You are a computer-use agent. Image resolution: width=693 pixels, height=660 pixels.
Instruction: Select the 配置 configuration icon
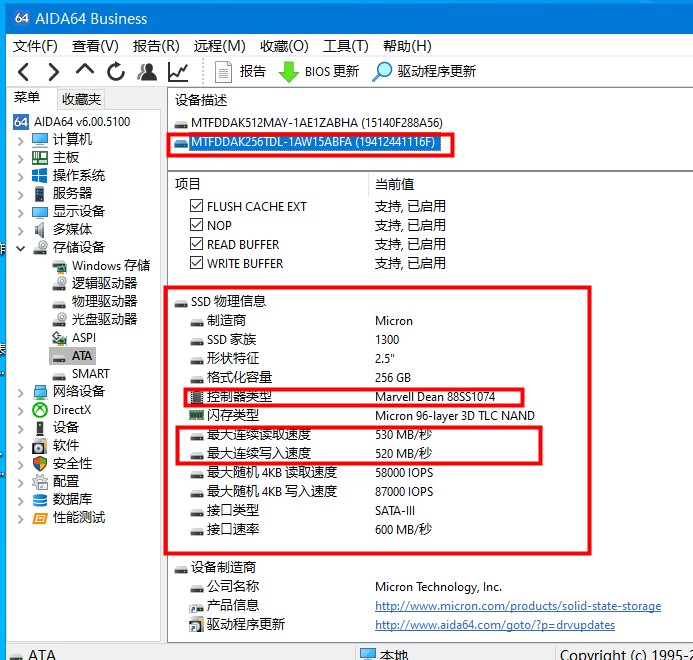40,482
